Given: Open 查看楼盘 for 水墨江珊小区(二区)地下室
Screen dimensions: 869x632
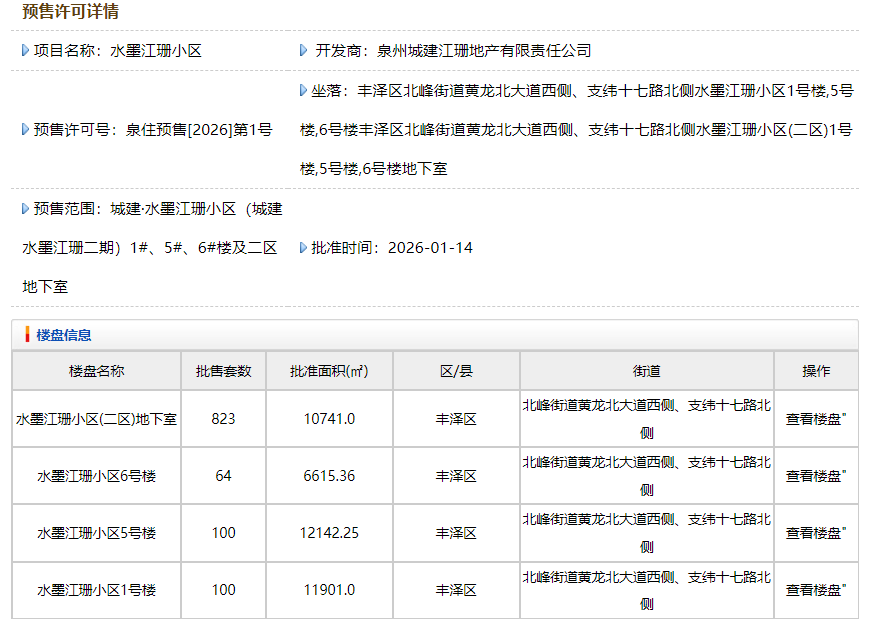Looking at the screenshot, I should [815, 419].
